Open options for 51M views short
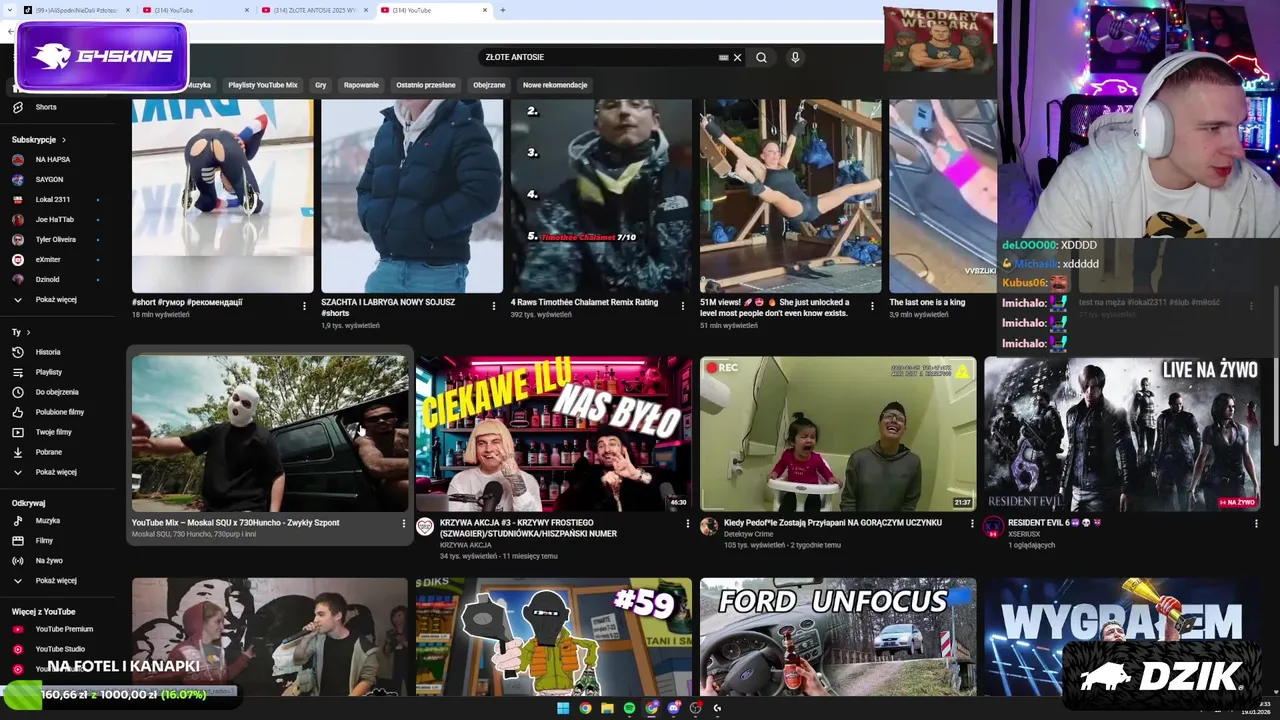Image resolution: width=1280 pixels, height=720 pixels. tap(872, 306)
